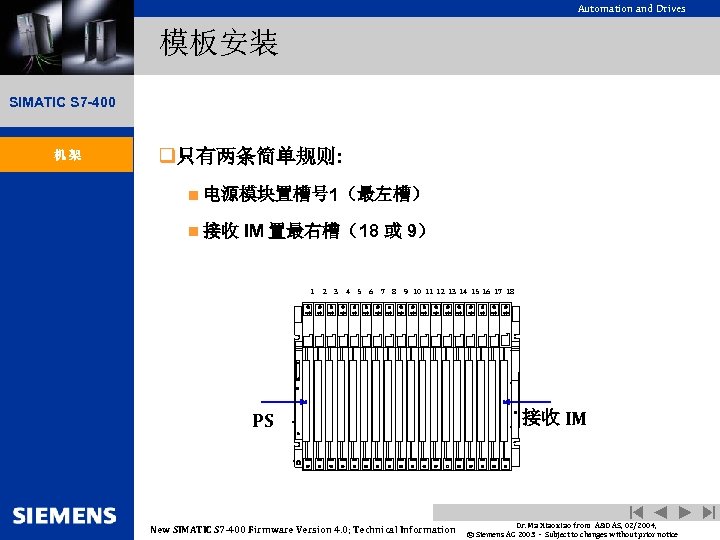
Task: Click the PLC product photo thumbnail
Action: 67,37
